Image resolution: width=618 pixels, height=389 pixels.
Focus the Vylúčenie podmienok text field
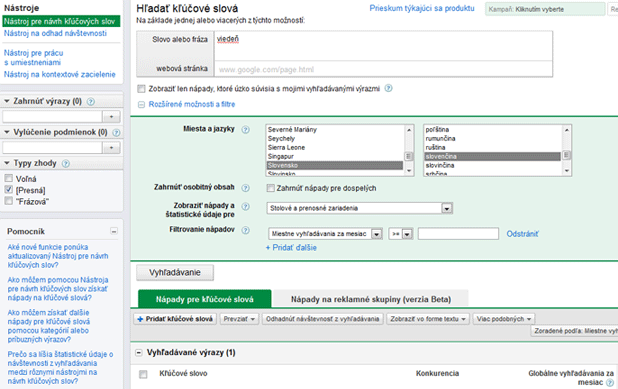(52, 148)
